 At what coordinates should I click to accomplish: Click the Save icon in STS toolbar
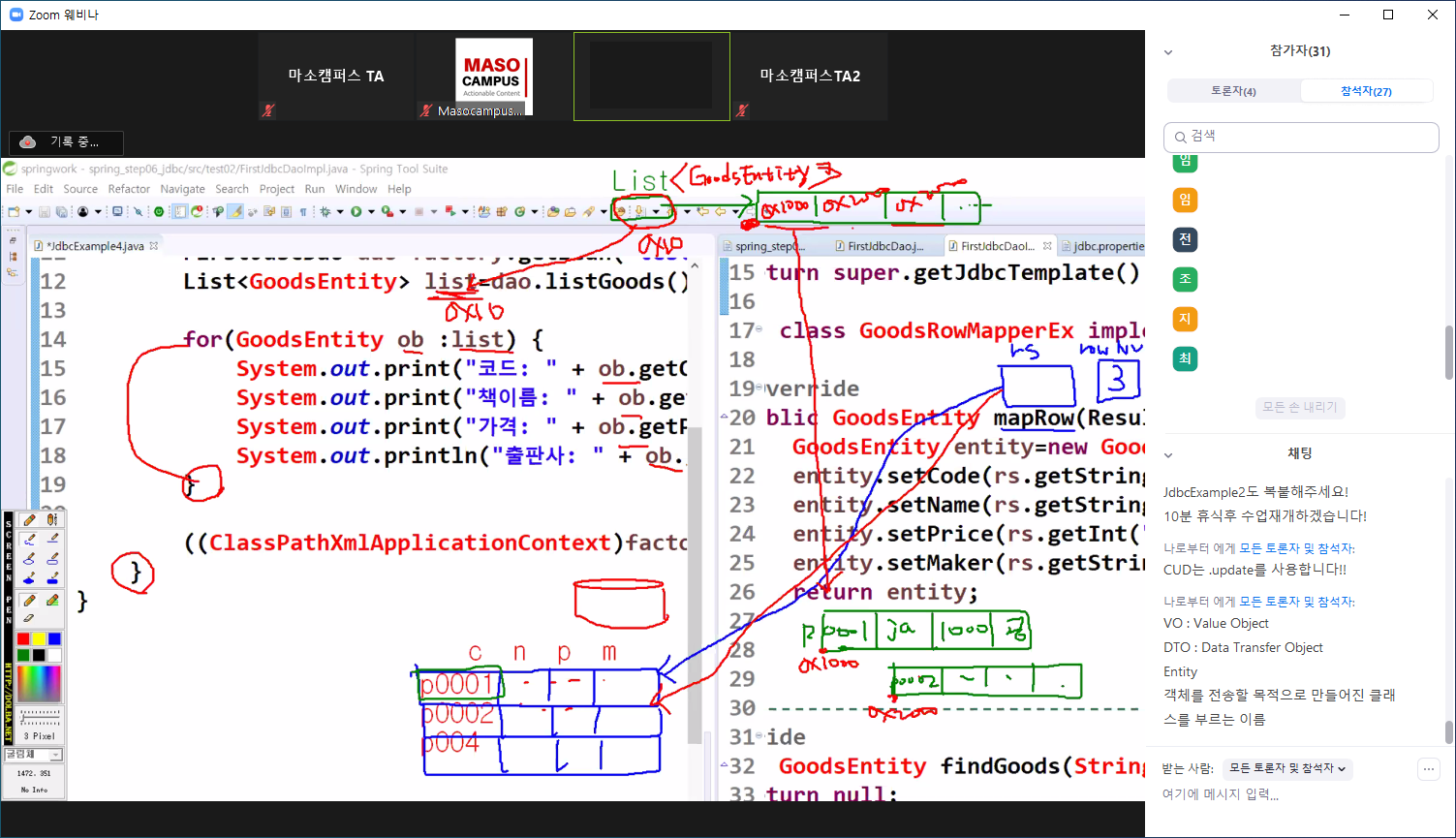point(46,211)
